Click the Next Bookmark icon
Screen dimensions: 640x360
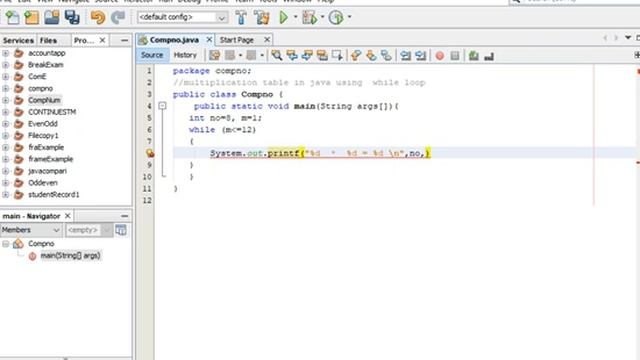(371, 55)
